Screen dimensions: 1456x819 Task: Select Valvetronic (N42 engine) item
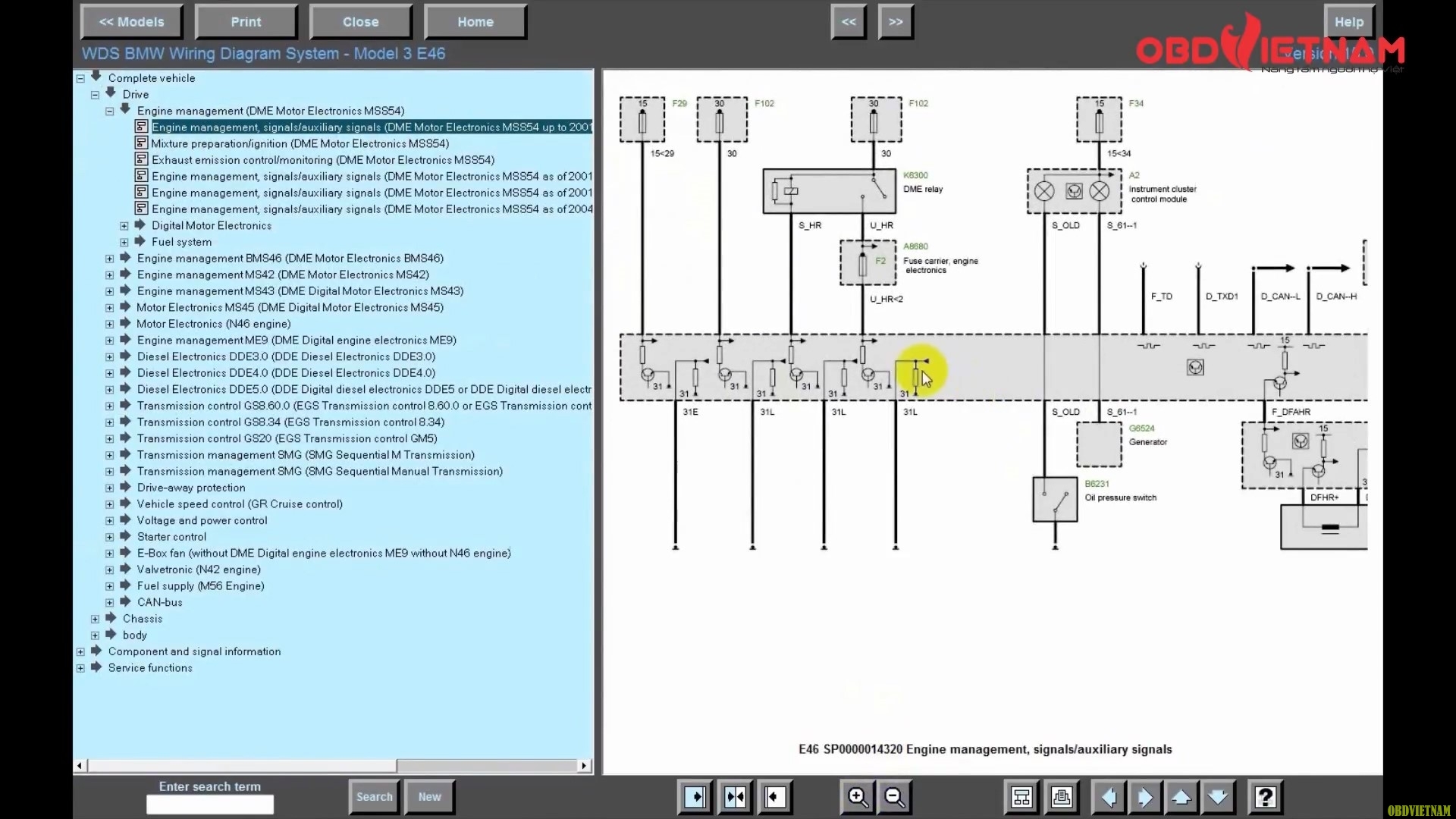(199, 570)
